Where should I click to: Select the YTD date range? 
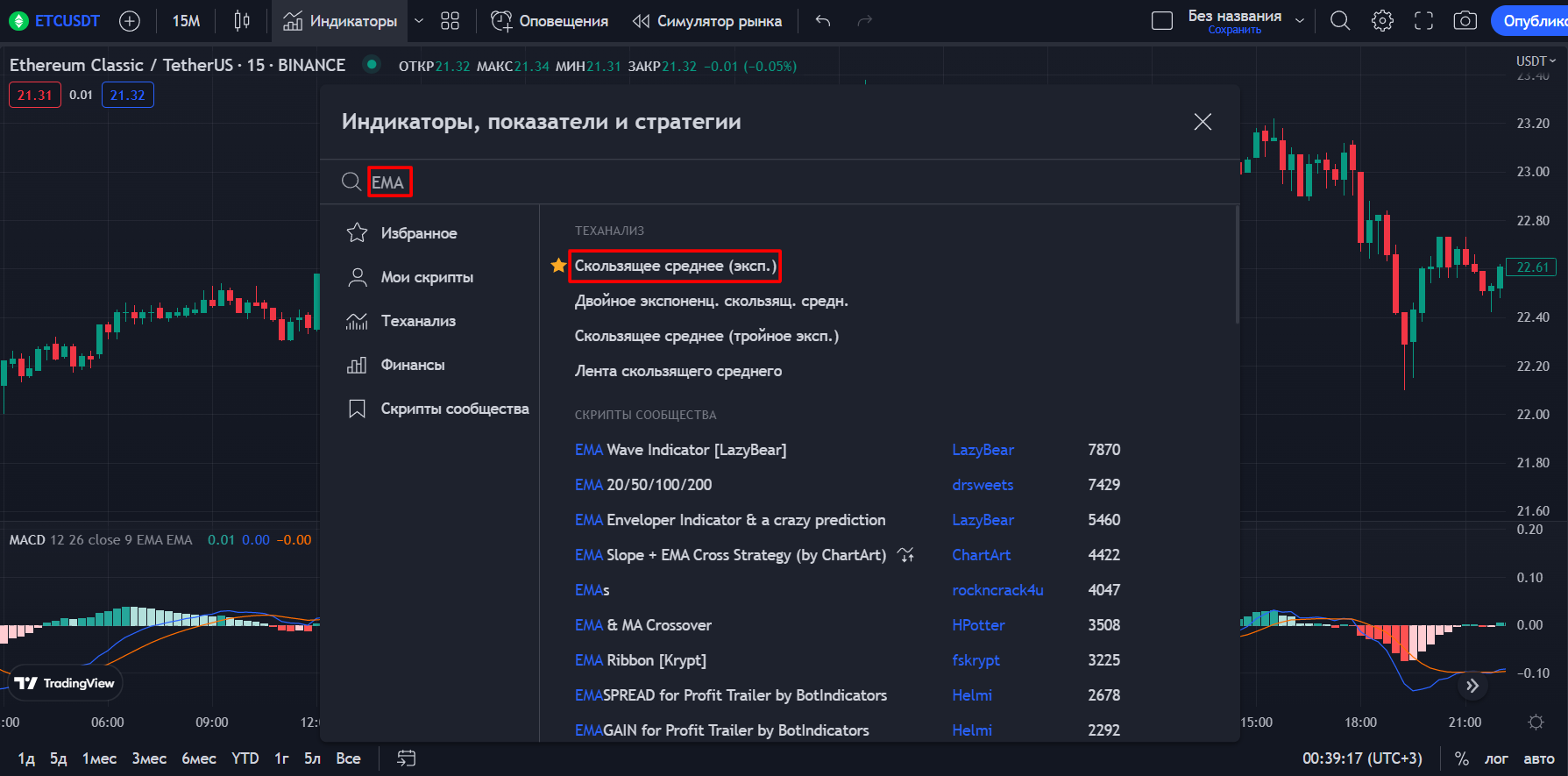coord(245,758)
